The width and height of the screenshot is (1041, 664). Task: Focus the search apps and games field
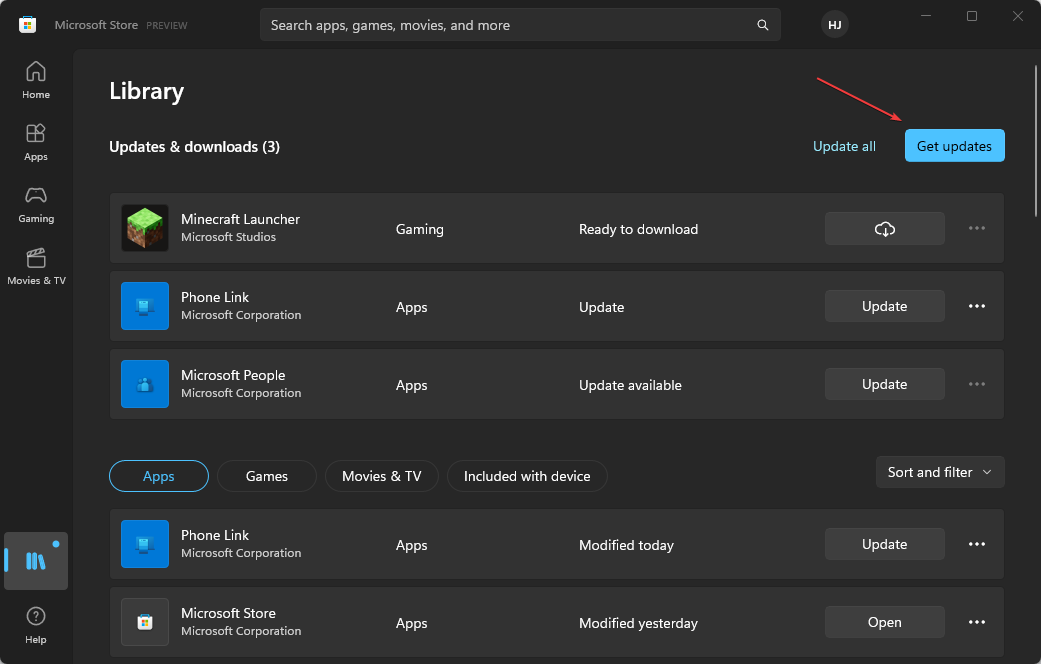[520, 25]
